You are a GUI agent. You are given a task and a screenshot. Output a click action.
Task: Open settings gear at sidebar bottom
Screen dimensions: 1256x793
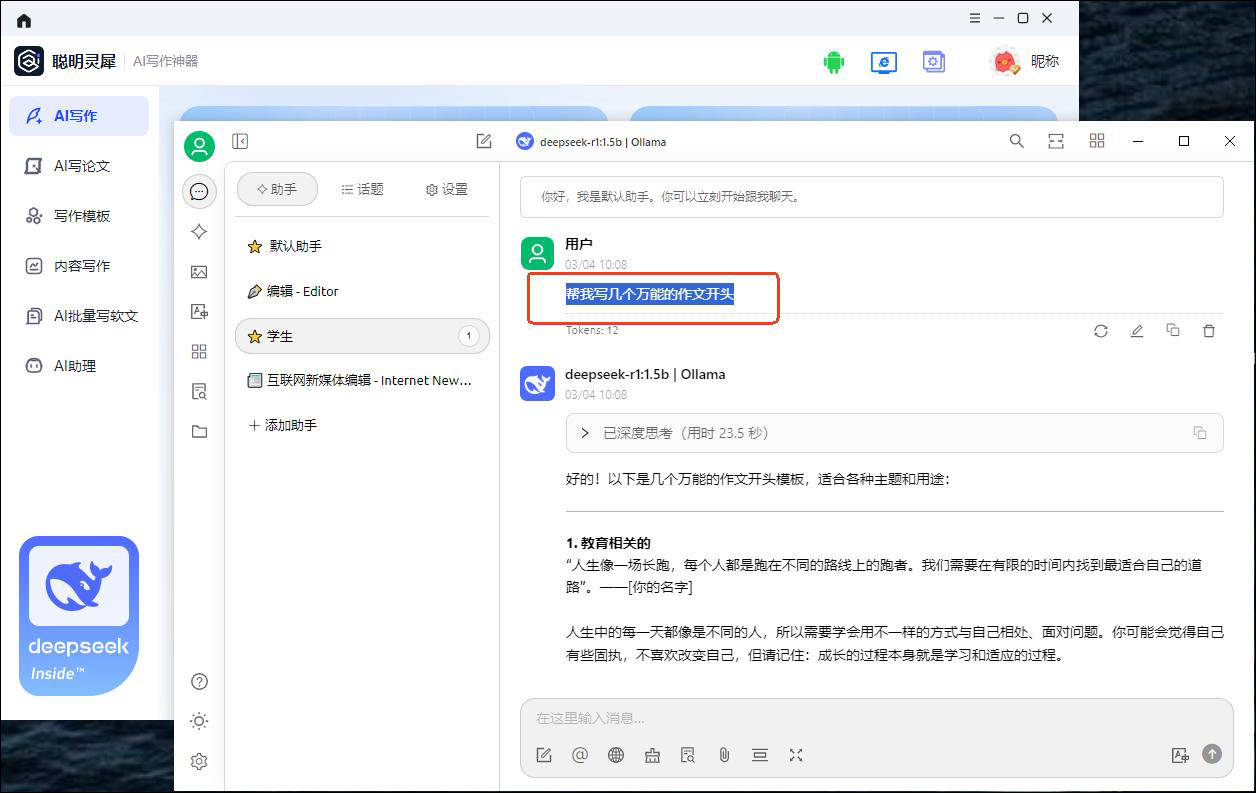pos(199,762)
